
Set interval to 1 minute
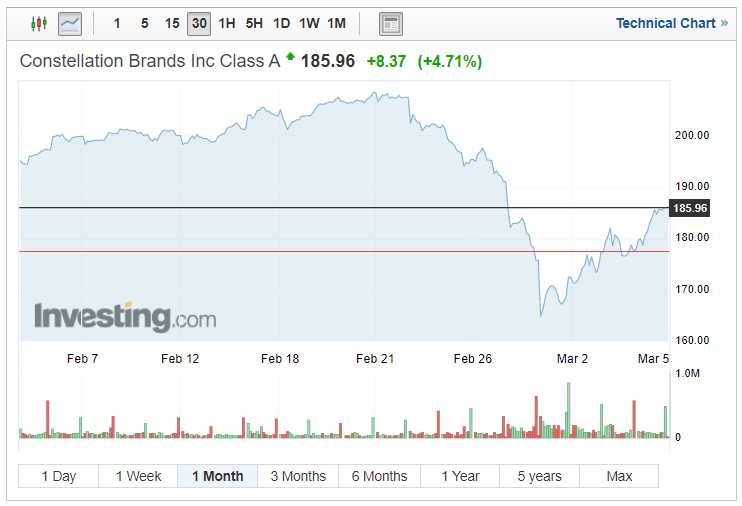coord(117,23)
